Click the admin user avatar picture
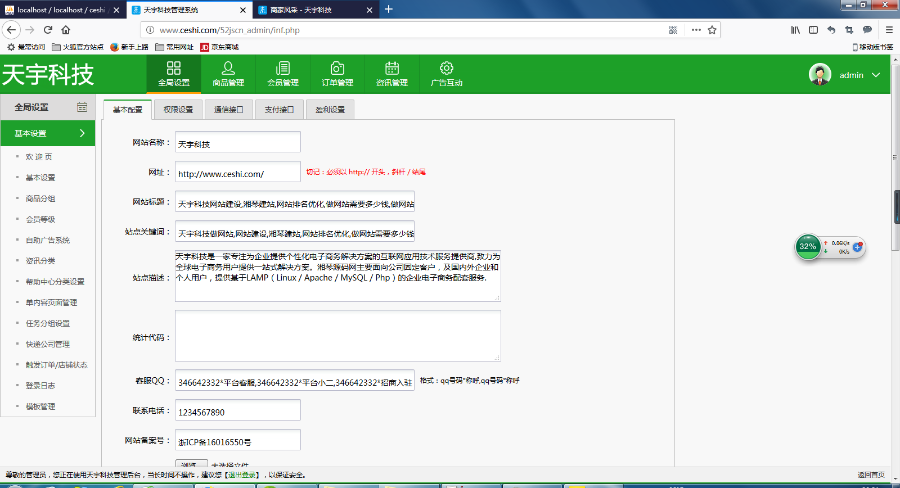 pos(820,75)
